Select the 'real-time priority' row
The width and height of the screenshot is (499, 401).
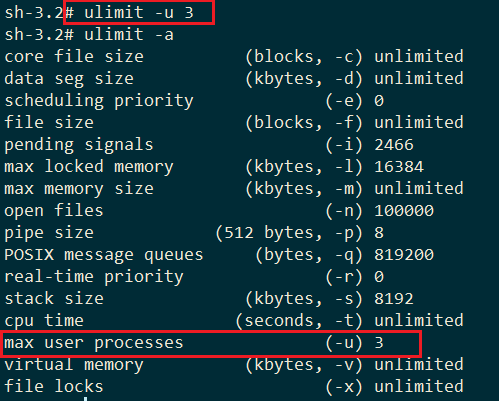[194, 277]
